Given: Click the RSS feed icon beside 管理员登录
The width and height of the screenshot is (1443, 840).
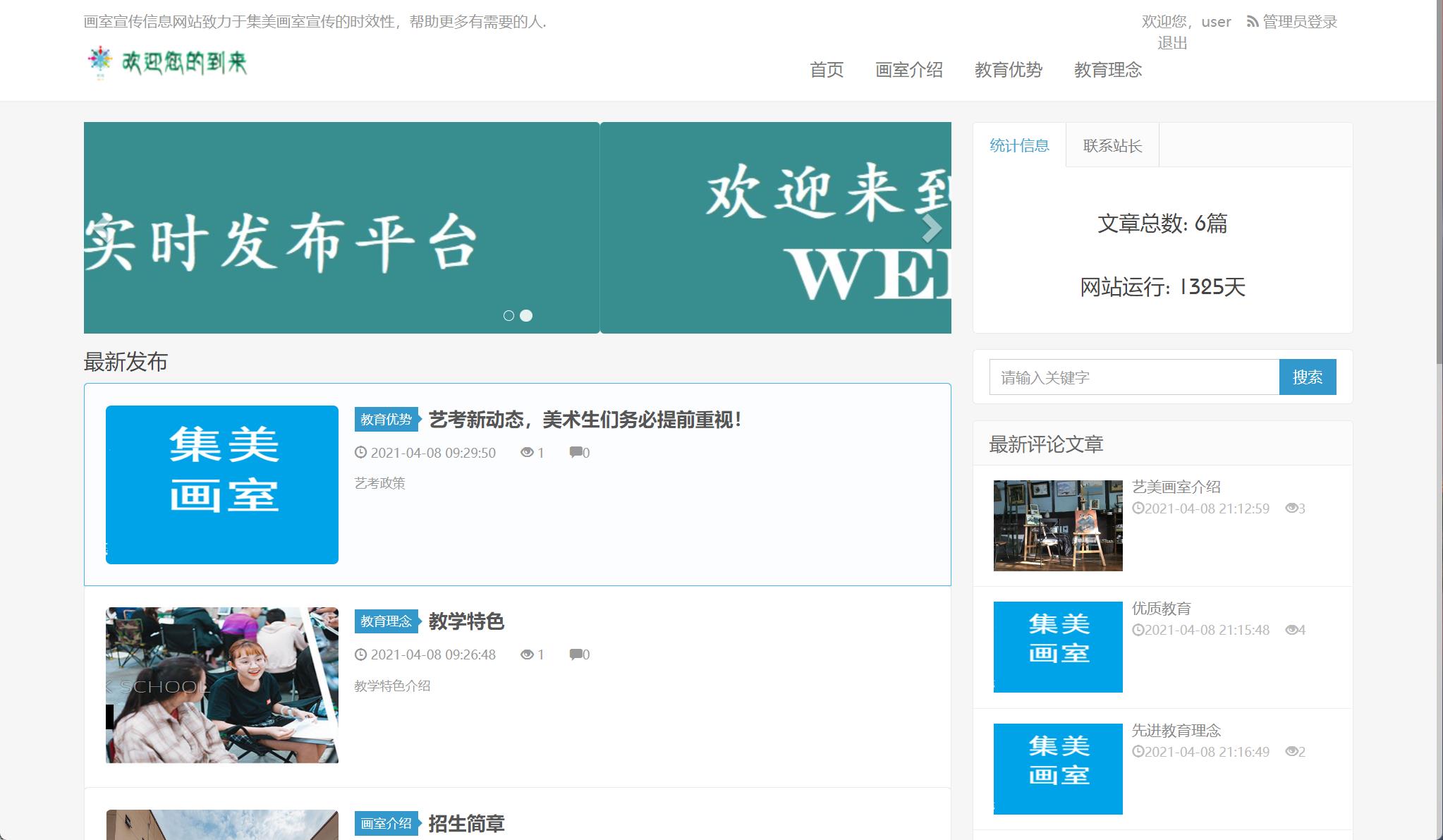Looking at the screenshot, I should pyautogui.click(x=1251, y=21).
